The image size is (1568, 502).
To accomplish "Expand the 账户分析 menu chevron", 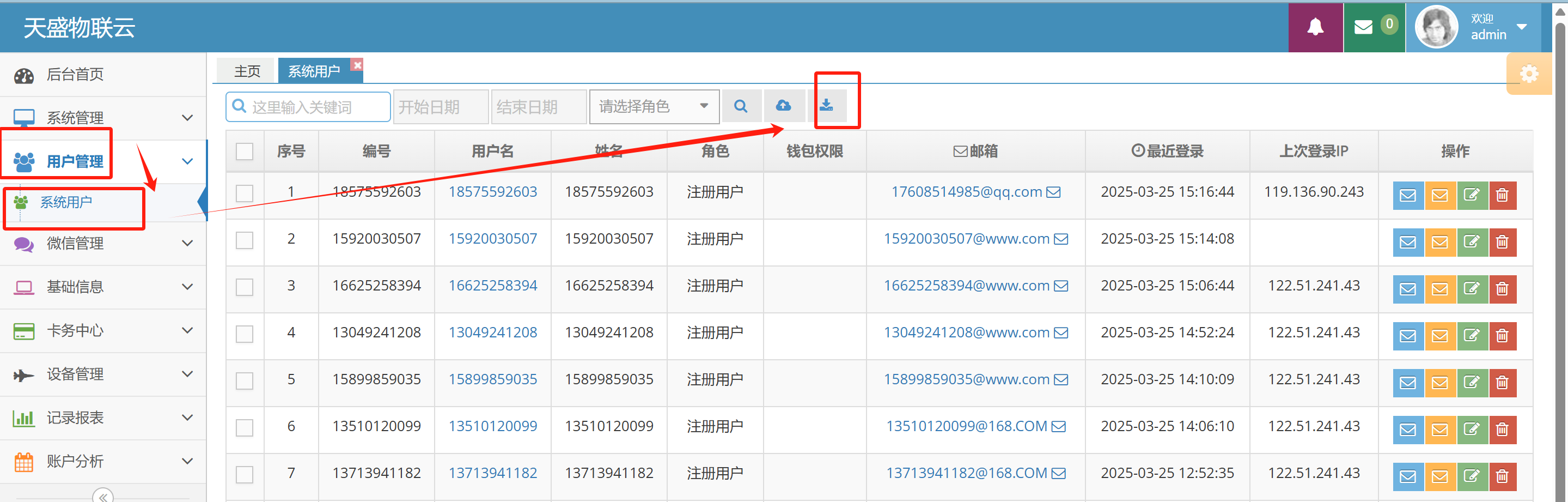I will click(x=187, y=461).
